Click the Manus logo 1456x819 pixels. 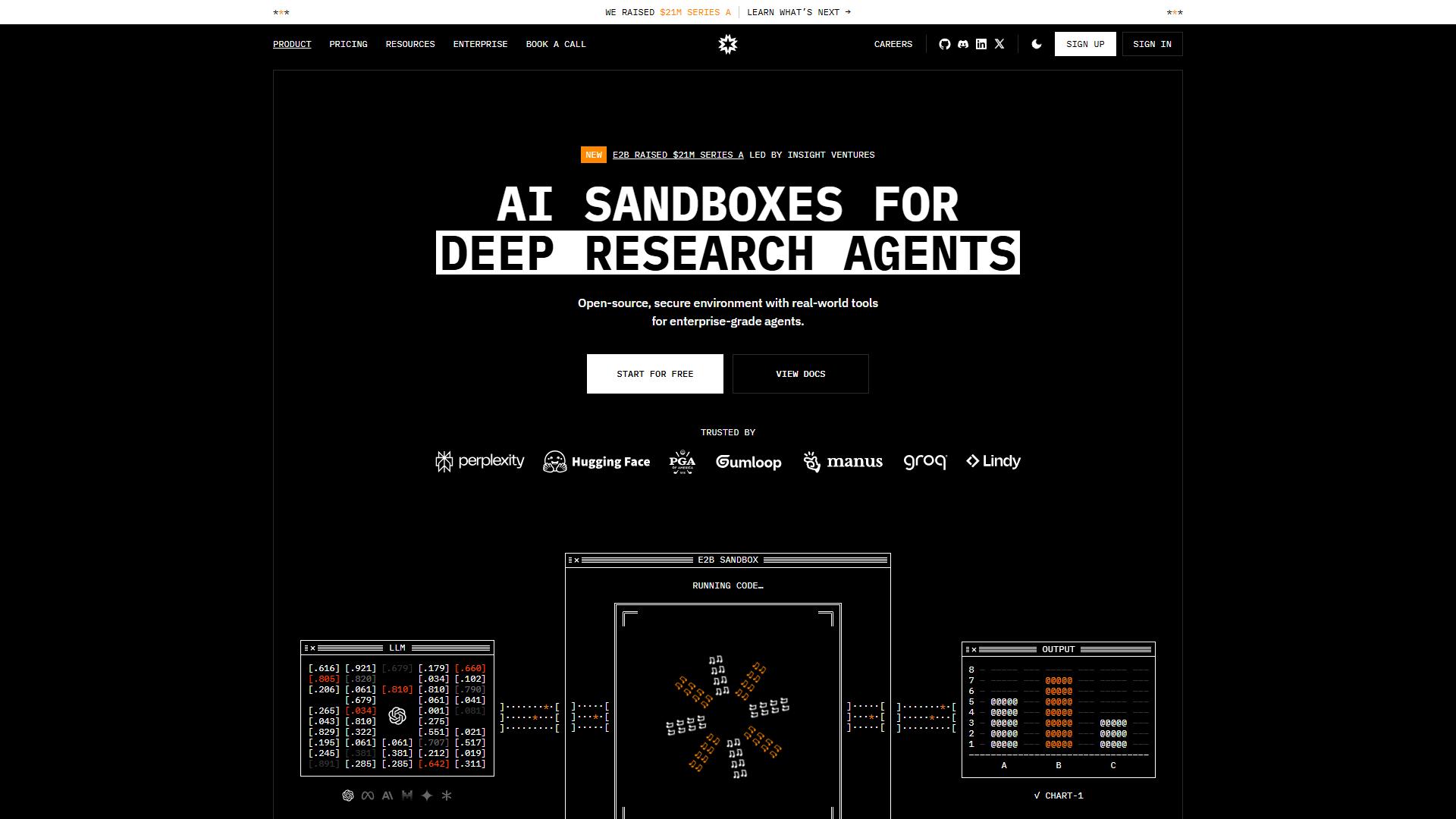[843, 461]
